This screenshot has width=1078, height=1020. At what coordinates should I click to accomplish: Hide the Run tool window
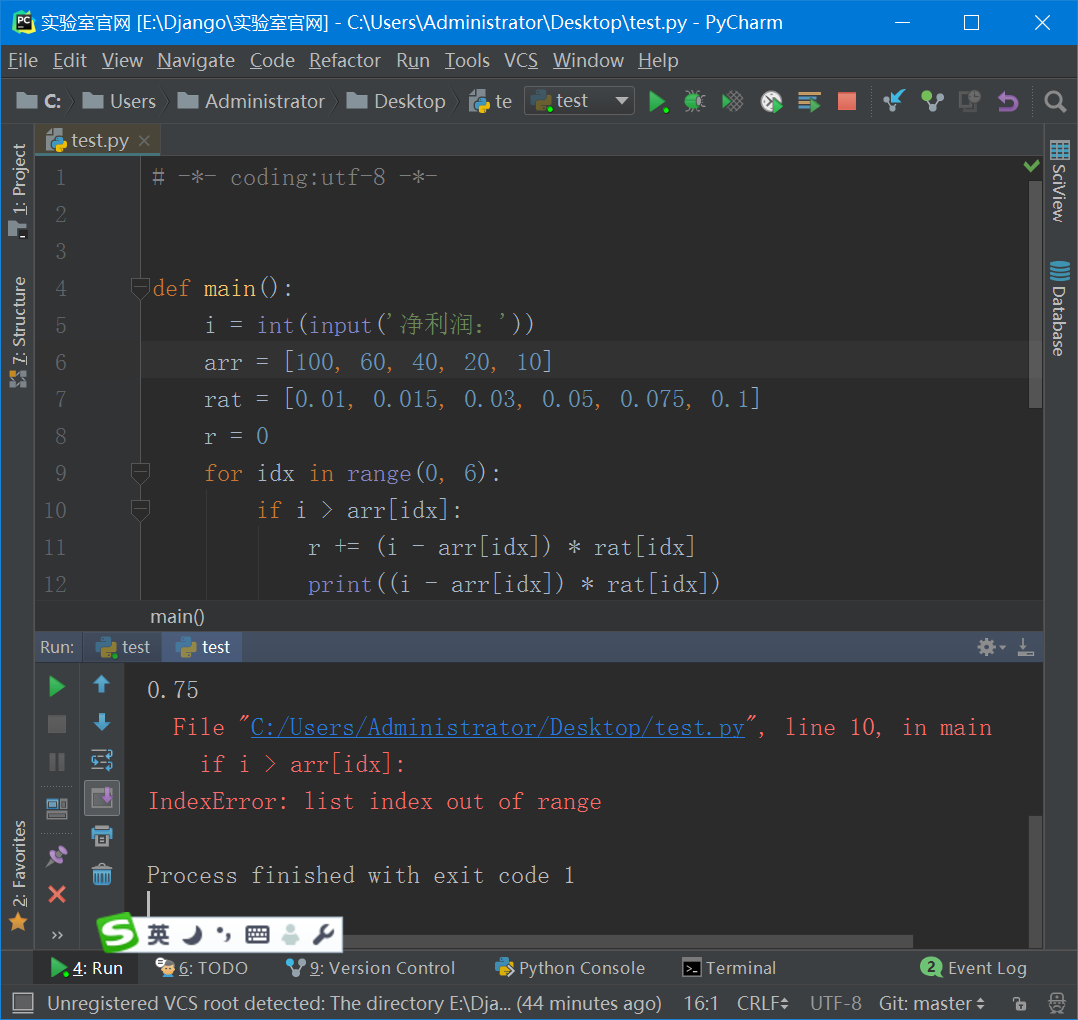(1026, 647)
